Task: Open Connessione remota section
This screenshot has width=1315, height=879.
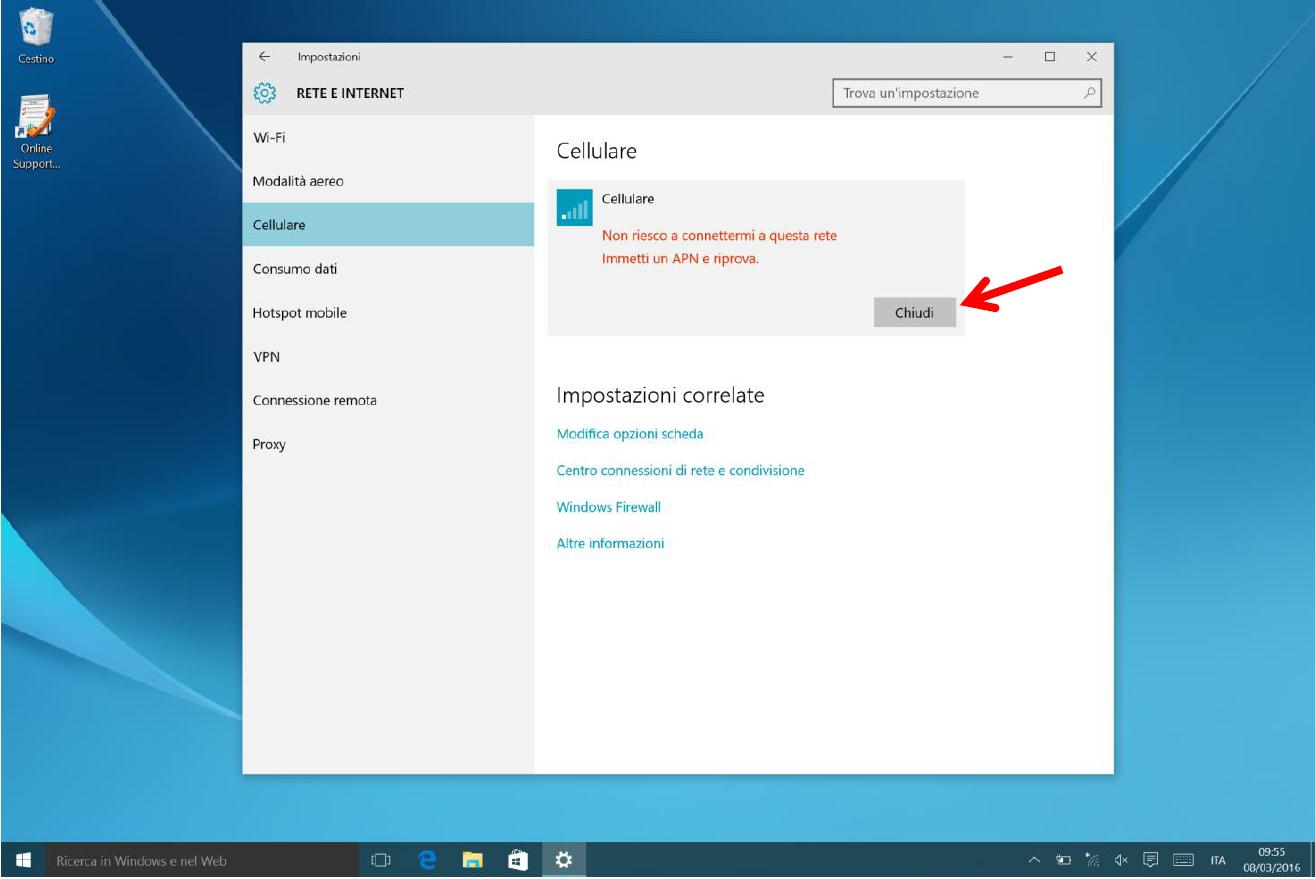Action: tap(388, 400)
